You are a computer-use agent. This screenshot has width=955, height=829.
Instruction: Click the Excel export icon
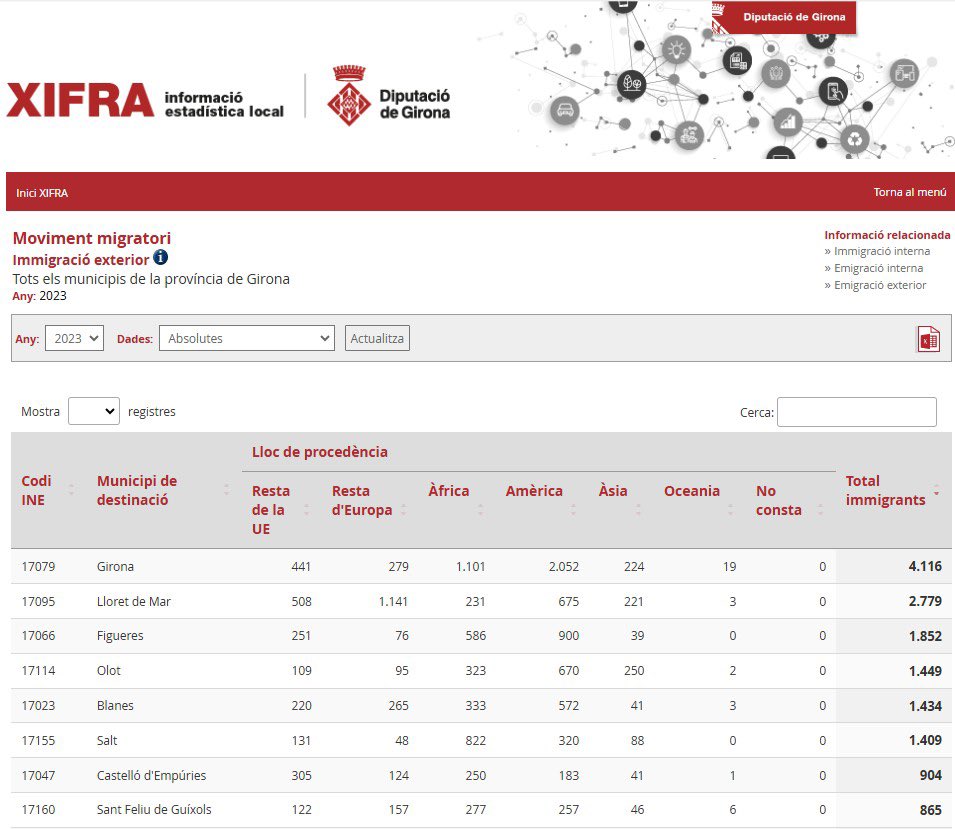pos(928,339)
